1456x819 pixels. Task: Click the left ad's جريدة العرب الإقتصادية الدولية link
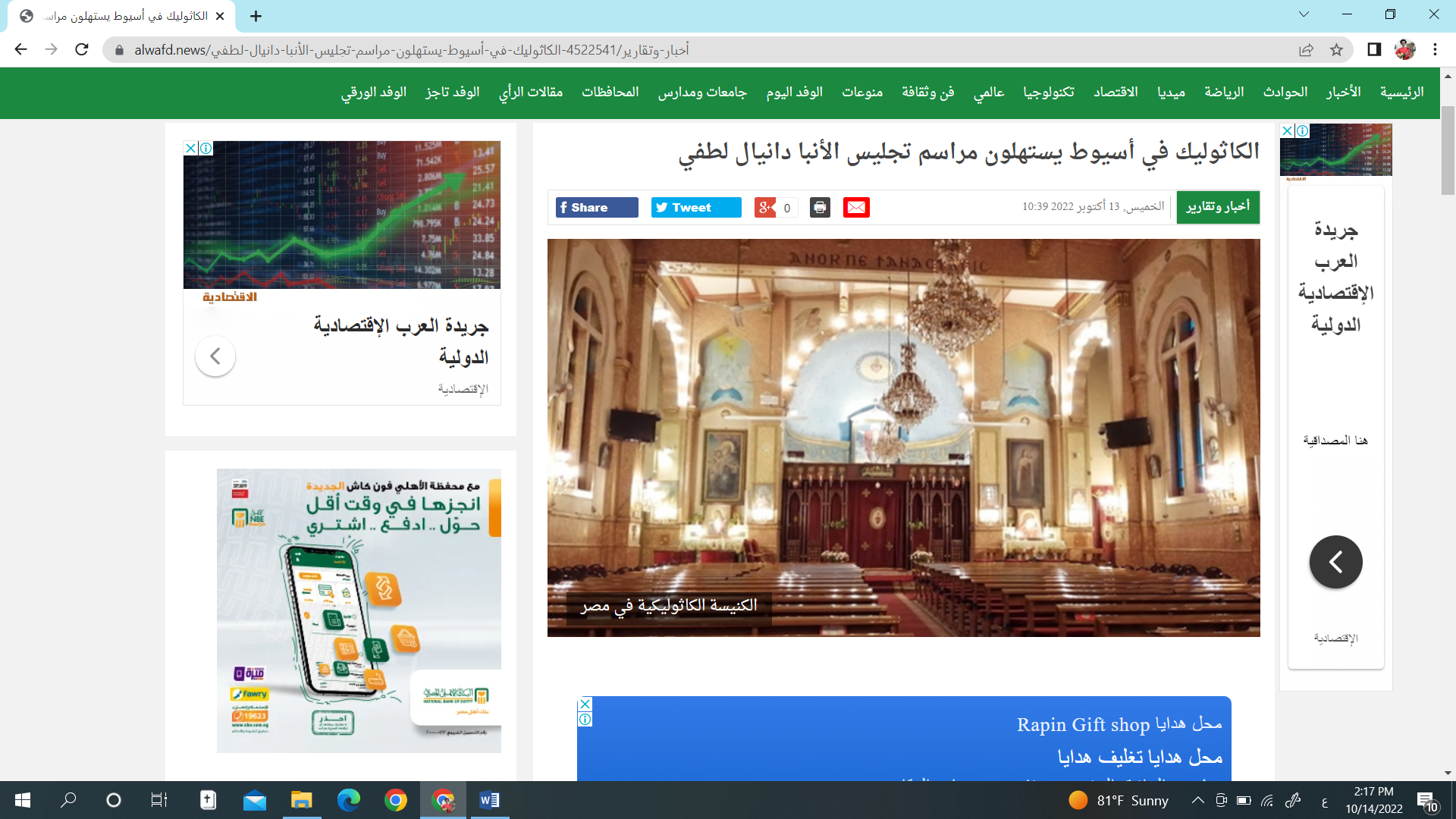(x=401, y=341)
